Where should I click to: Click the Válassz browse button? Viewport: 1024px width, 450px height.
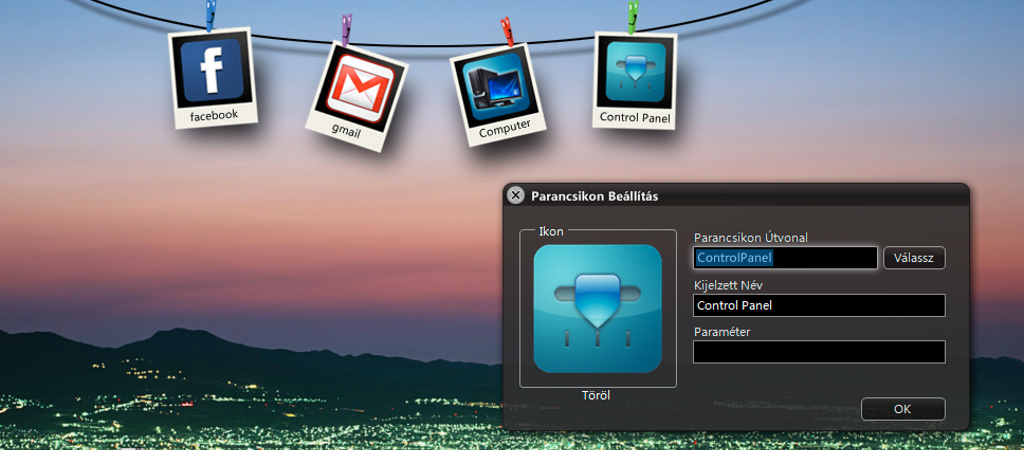pos(914,258)
